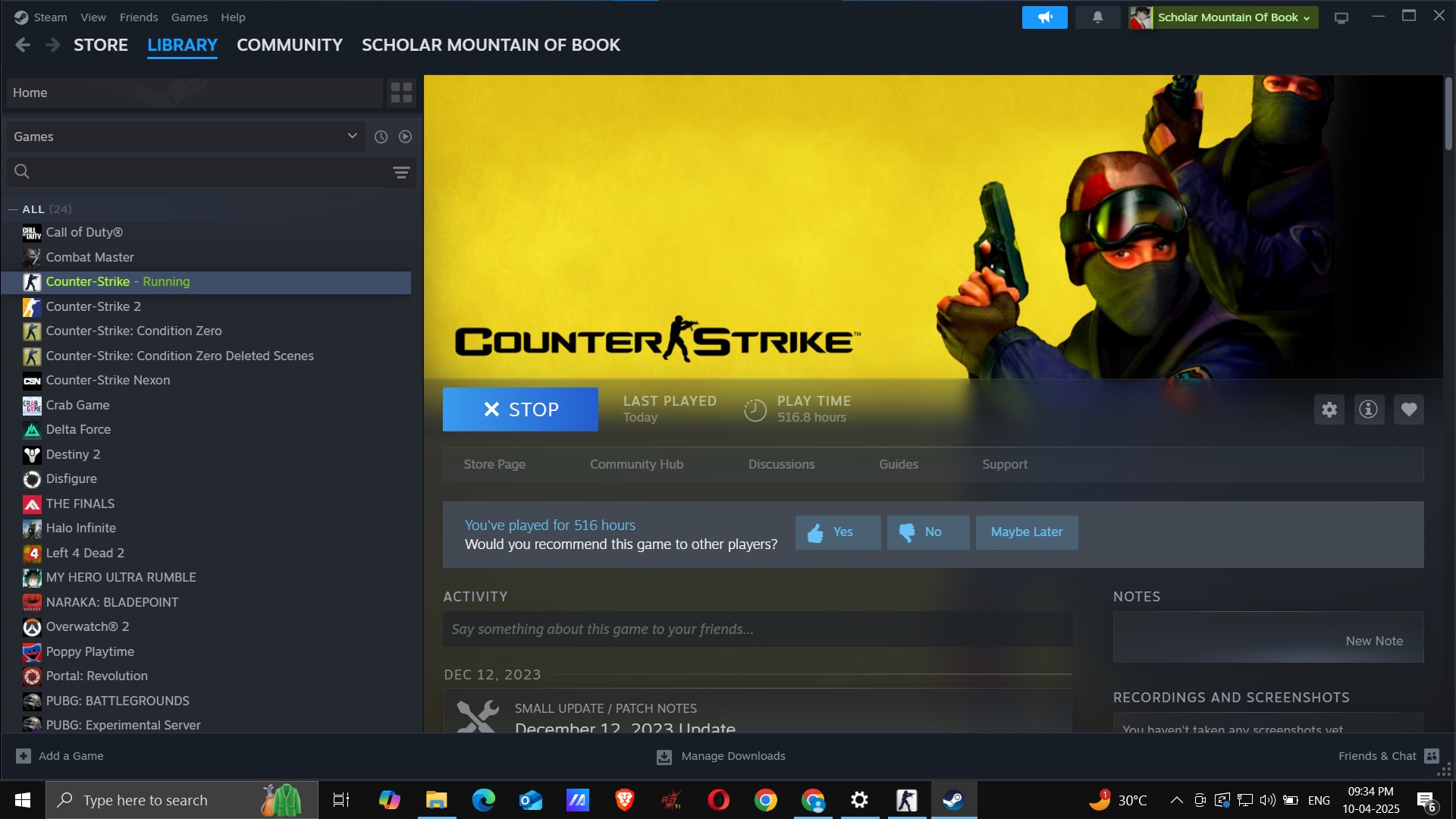Image resolution: width=1456 pixels, height=819 pixels.
Task: Open the game settings gear icon
Action: pyautogui.click(x=1329, y=409)
